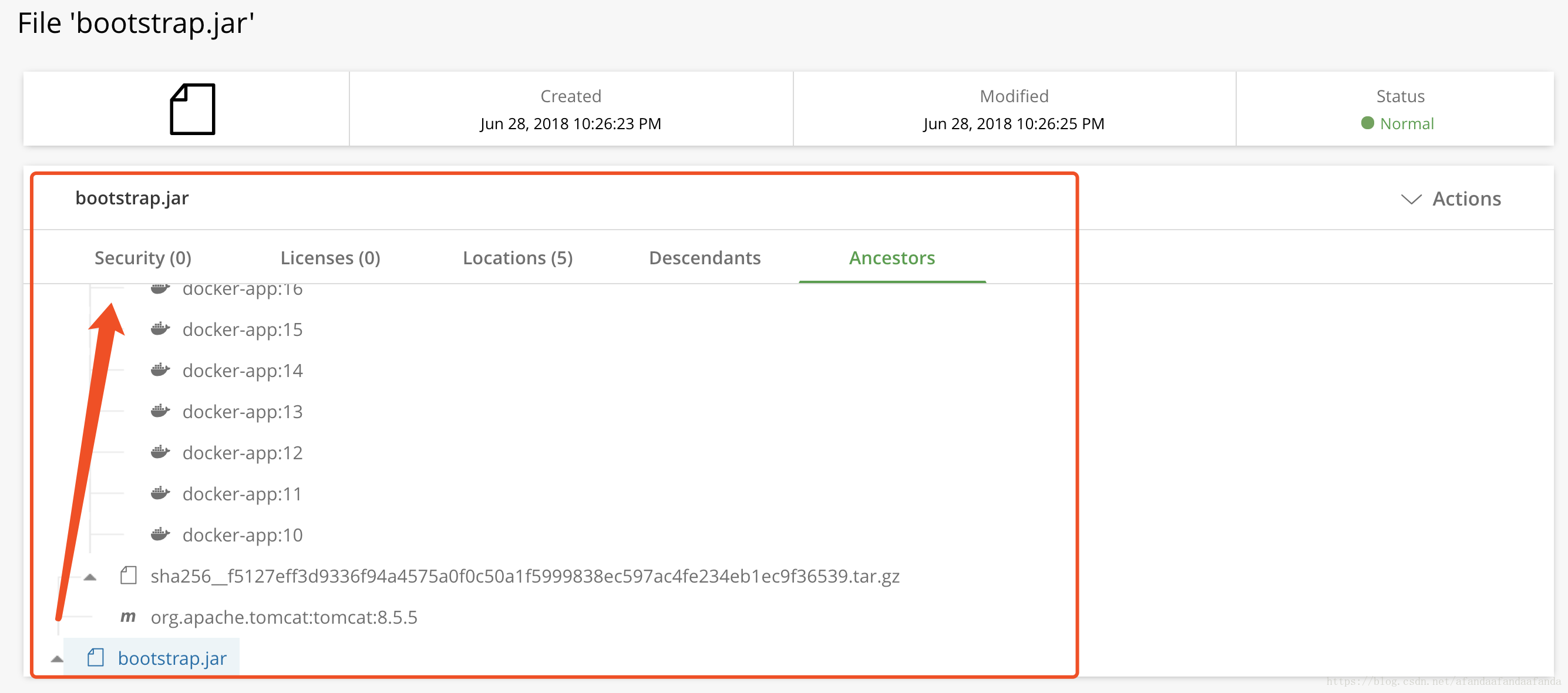Select org.apache.tomcat:tomcat:8.5.5 entry
This screenshot has width=1568, height=693.
pos(284,617)
